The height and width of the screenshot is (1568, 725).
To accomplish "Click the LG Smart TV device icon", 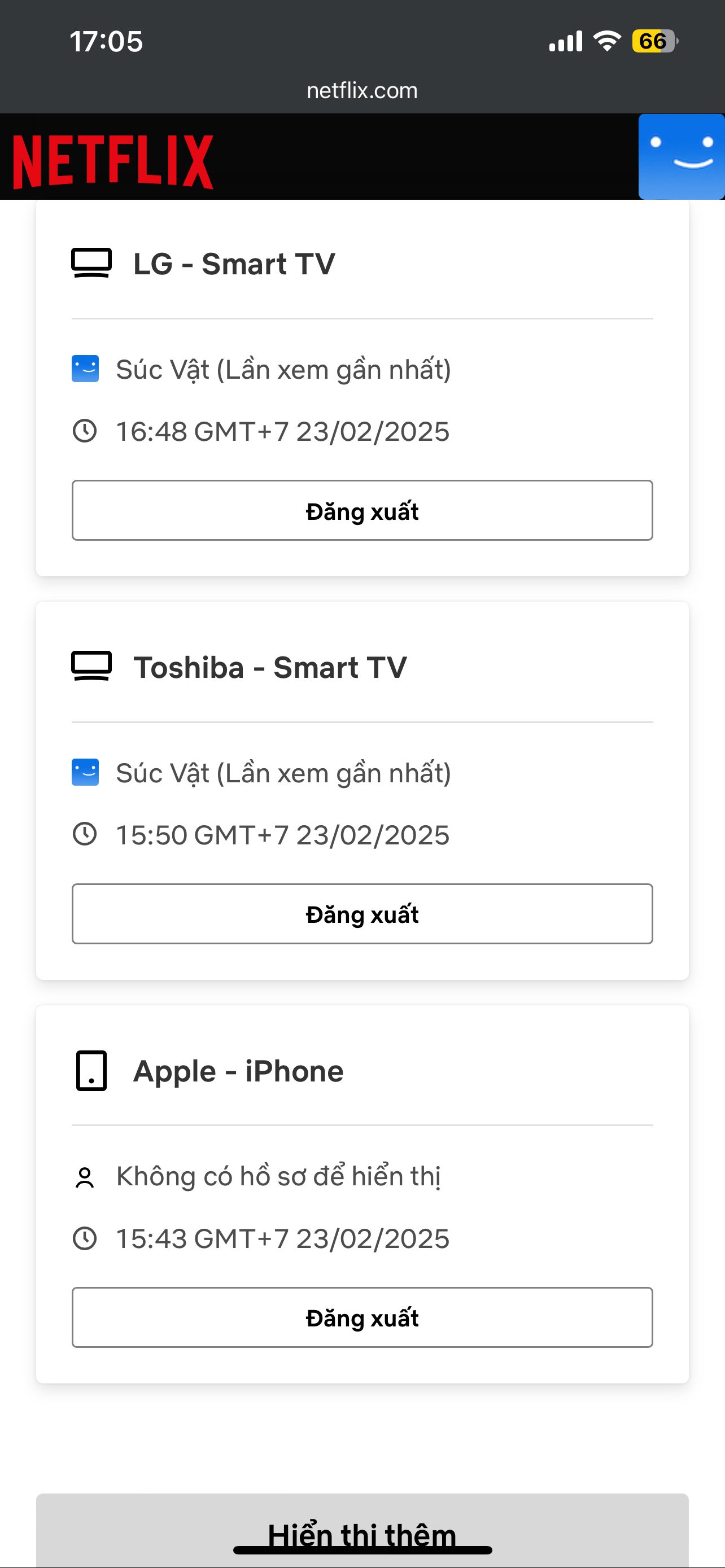I will 91,263.
